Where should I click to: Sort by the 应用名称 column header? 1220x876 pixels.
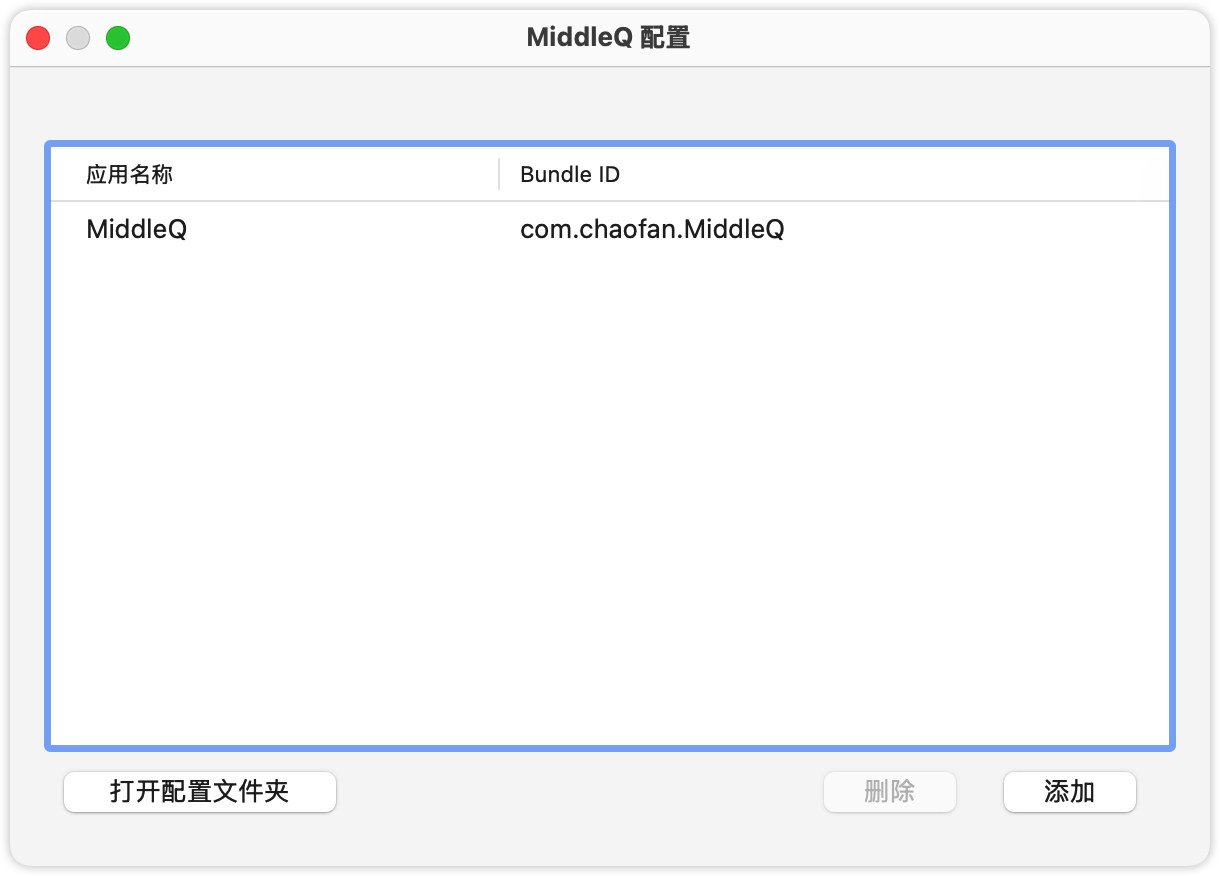click(x=130, y=175)
